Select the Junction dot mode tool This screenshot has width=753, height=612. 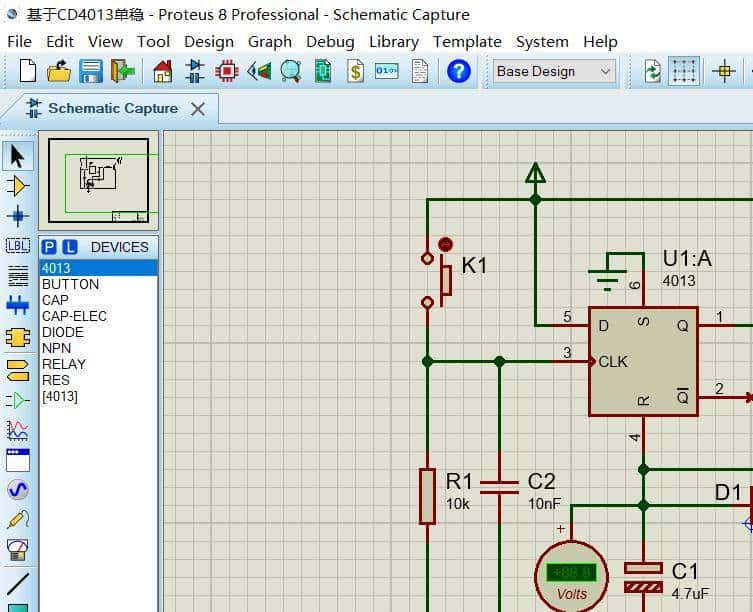click(x=17, y=216)
